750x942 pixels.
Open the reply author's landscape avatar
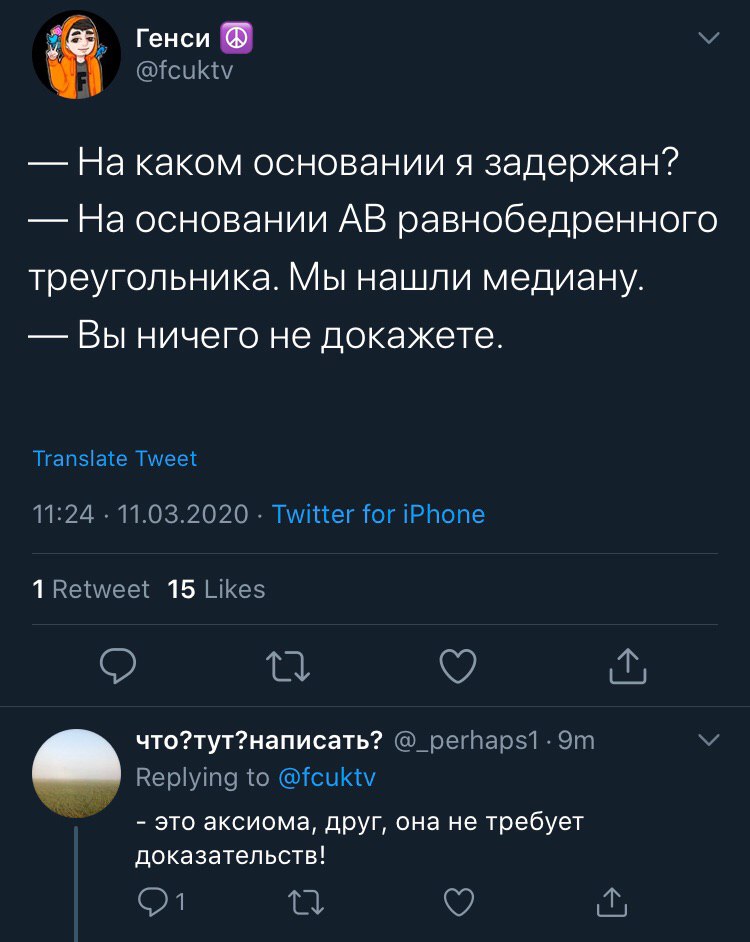click(77, 774)
